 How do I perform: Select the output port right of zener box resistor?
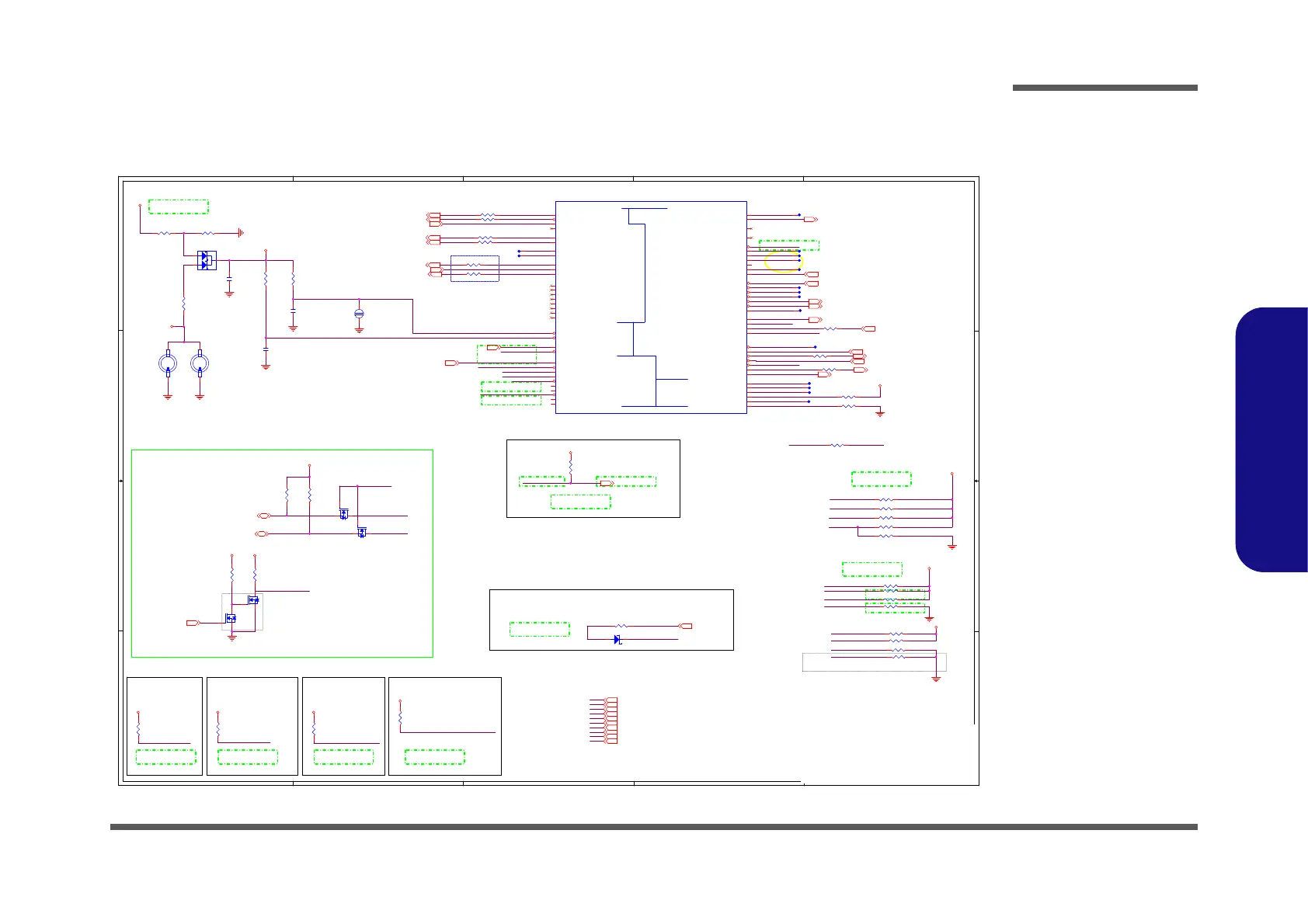coord(685,626)
